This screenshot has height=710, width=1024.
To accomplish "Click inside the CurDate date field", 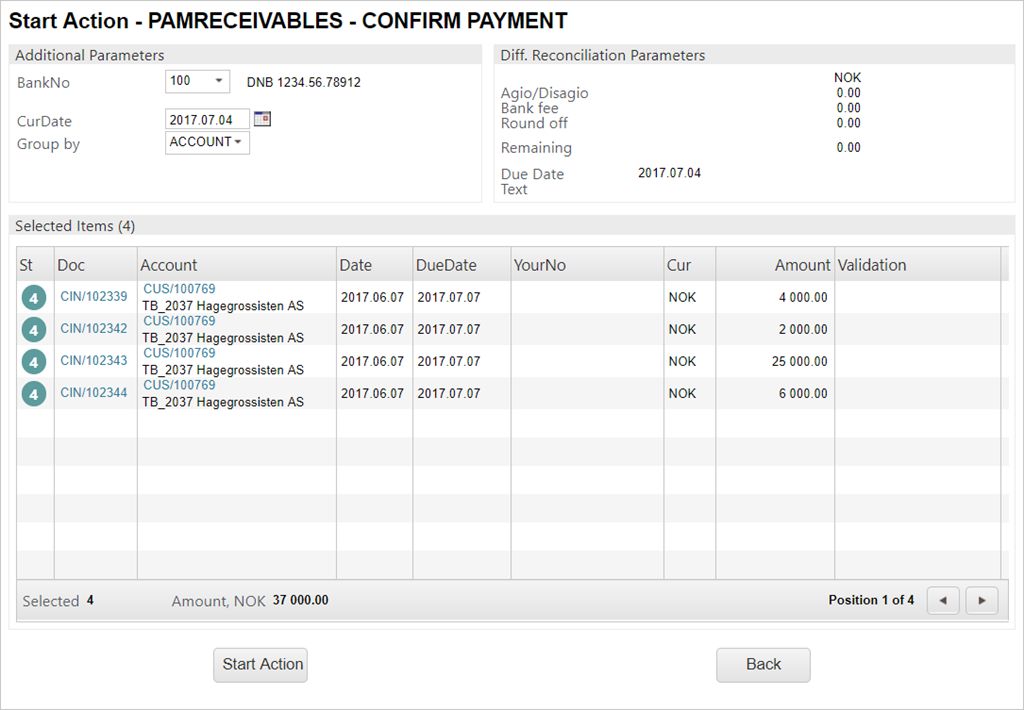I will point(206,120).
